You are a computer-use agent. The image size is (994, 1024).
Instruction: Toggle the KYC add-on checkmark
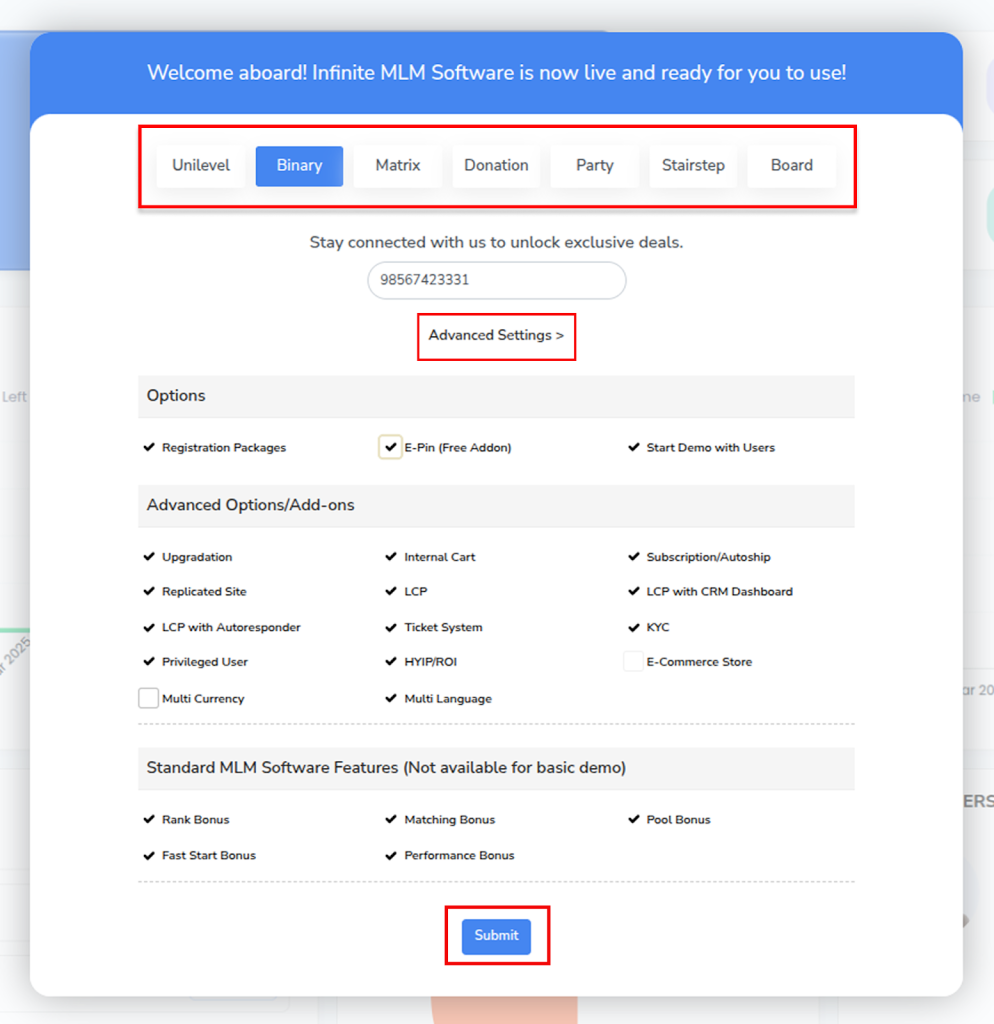634,628
